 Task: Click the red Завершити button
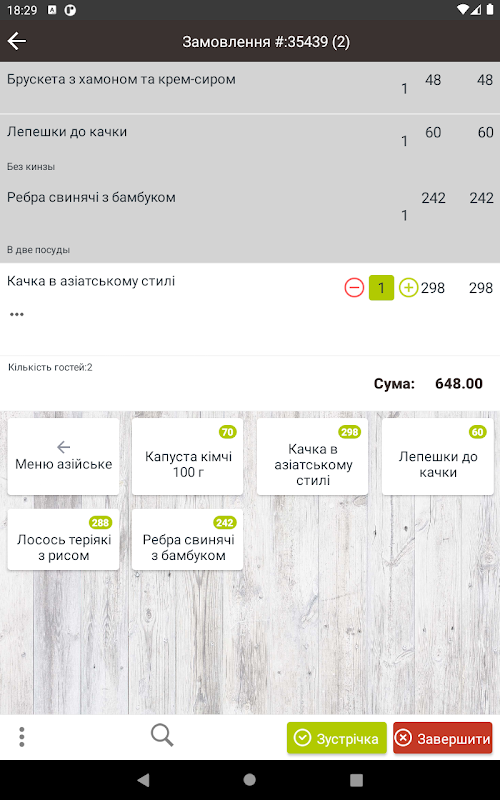tap(443, 738)
